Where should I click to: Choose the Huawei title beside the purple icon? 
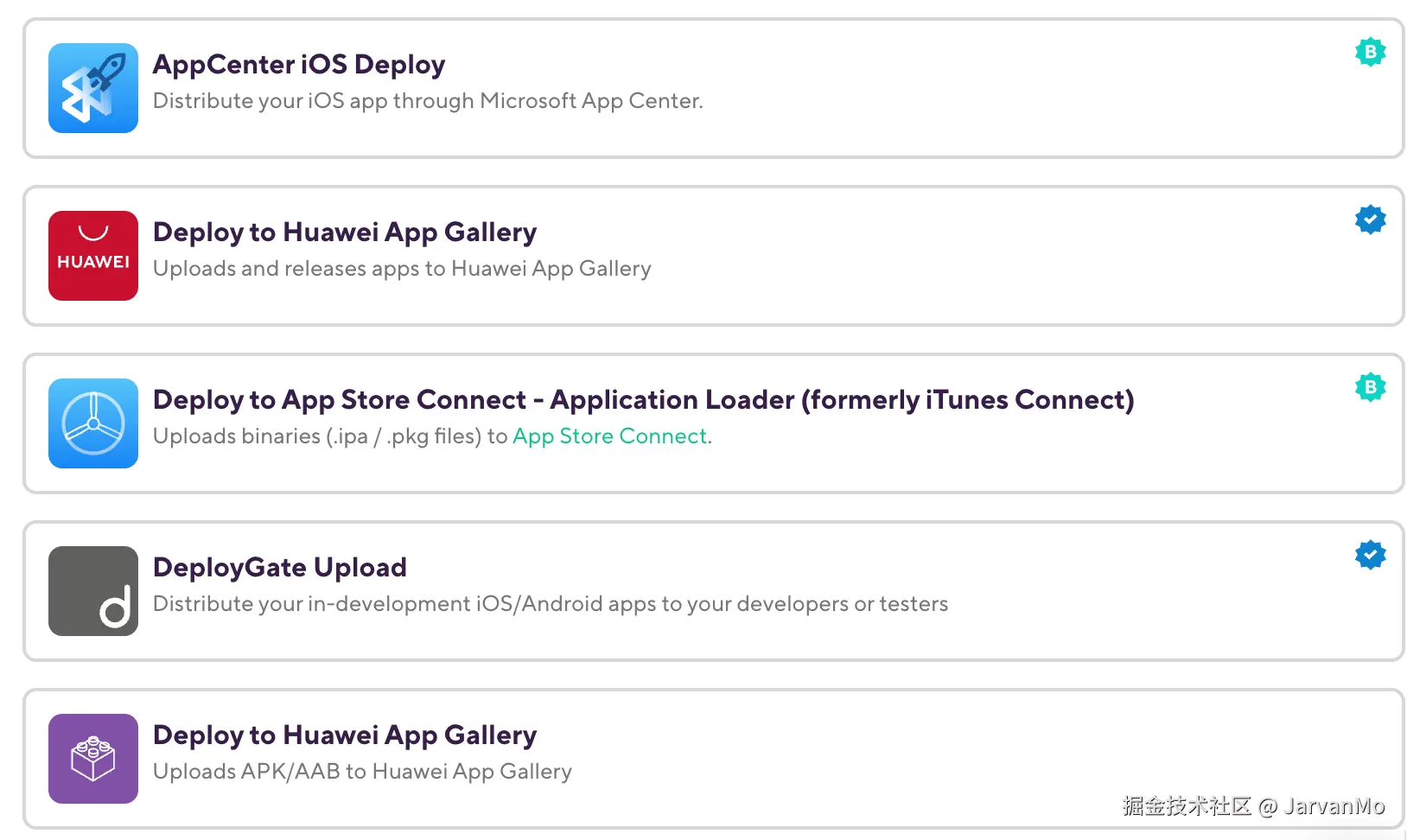tap(344, 735)
